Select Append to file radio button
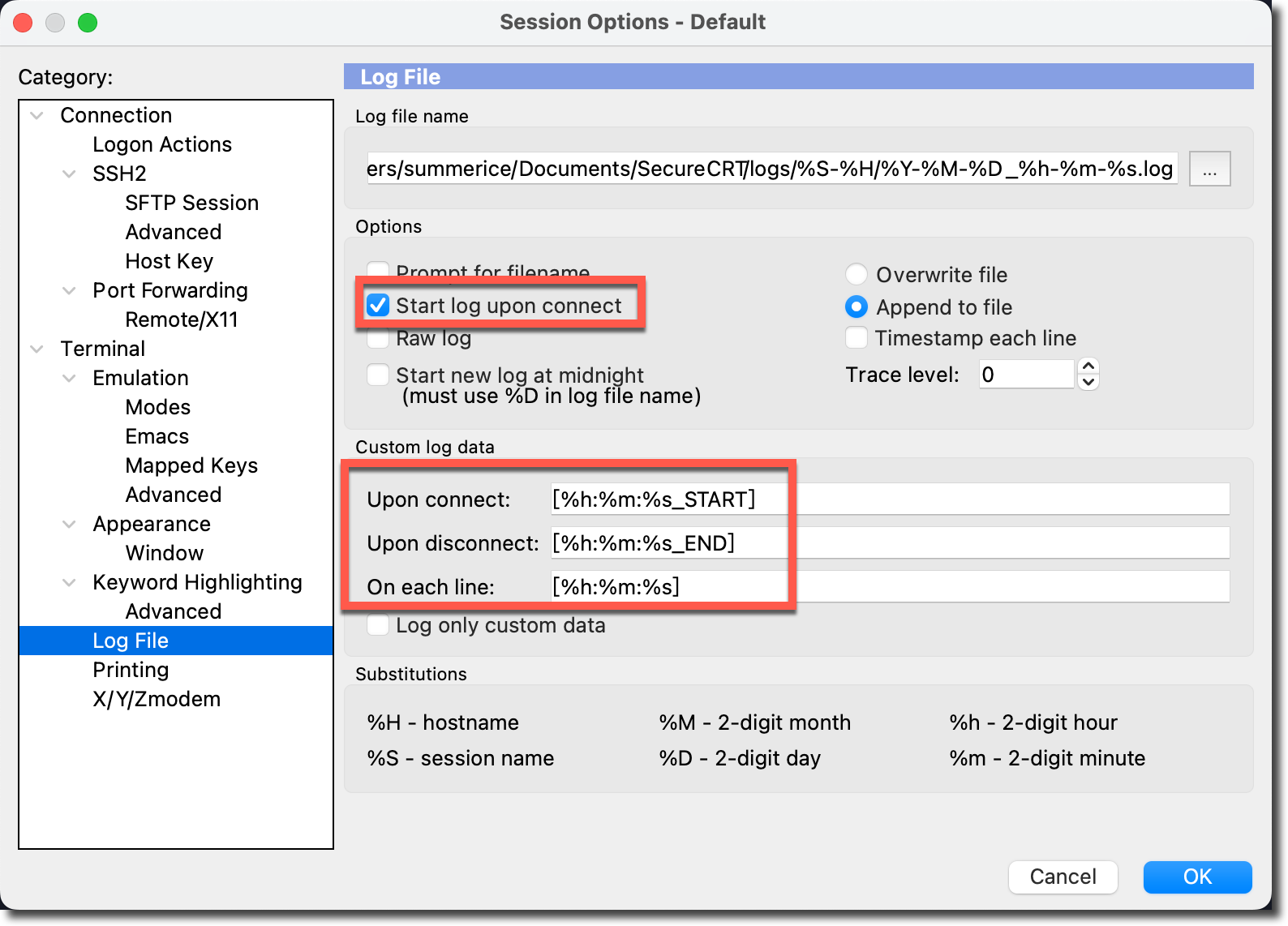Screen dimensions: 1288x926 [857, 307]
